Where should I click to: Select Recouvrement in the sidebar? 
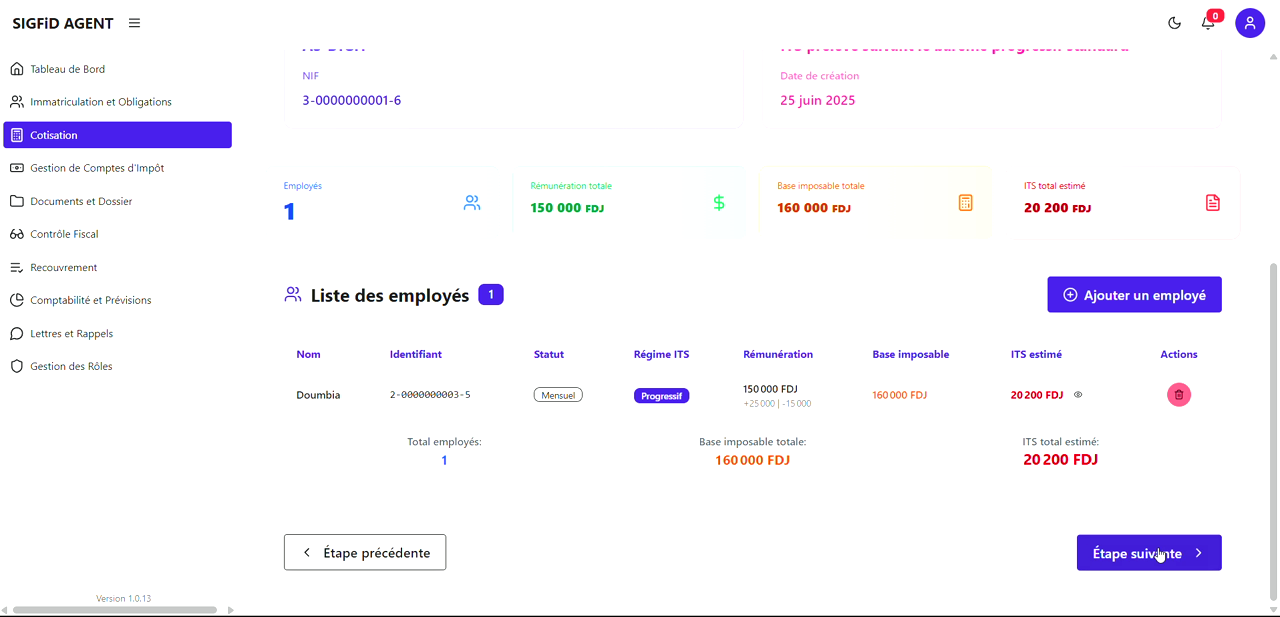coord(65,267)
